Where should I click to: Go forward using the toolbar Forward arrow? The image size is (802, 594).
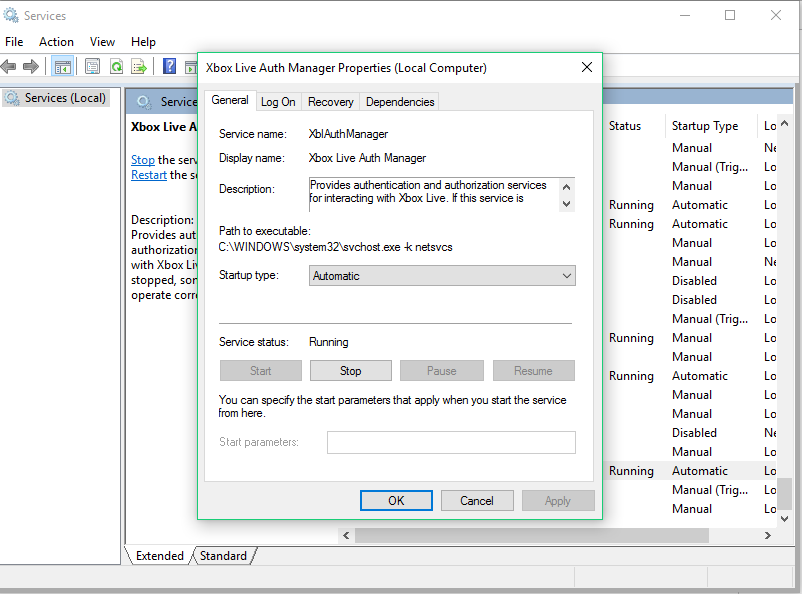click(x=31, y=67)
